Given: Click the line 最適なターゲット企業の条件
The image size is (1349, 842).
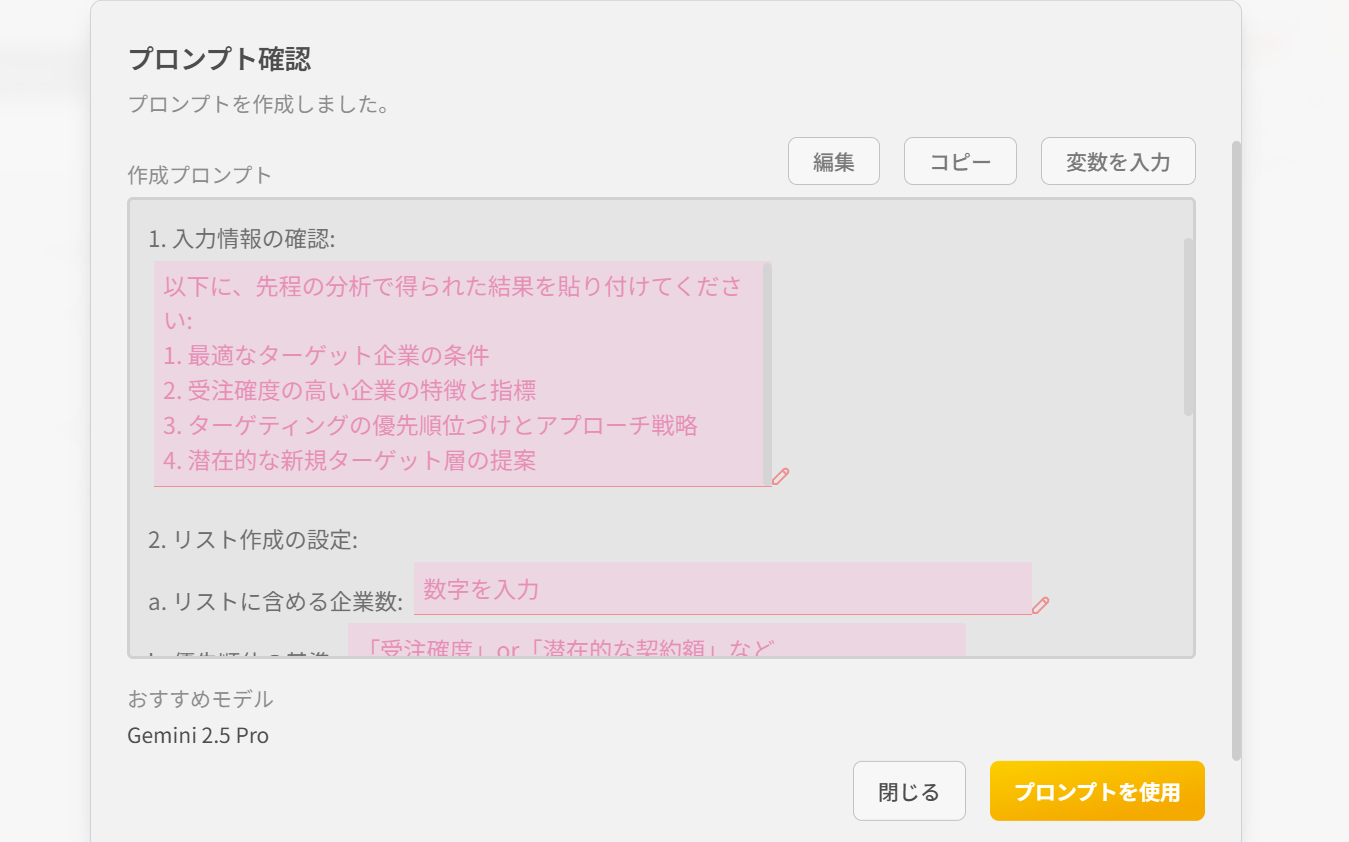Looking at the screenshot, I should point(326,355).
